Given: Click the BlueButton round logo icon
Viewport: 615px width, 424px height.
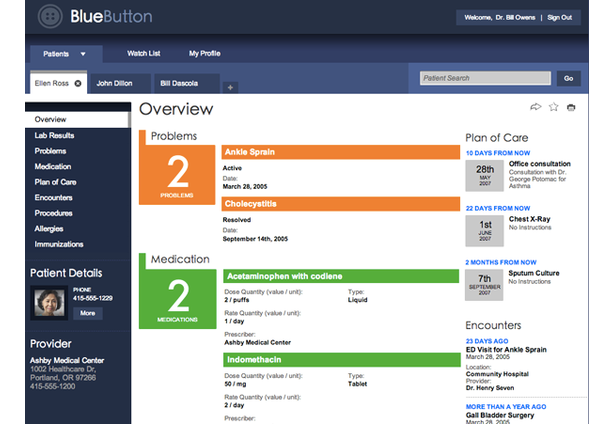Looking at the screenshot, I should pos(50,16).
